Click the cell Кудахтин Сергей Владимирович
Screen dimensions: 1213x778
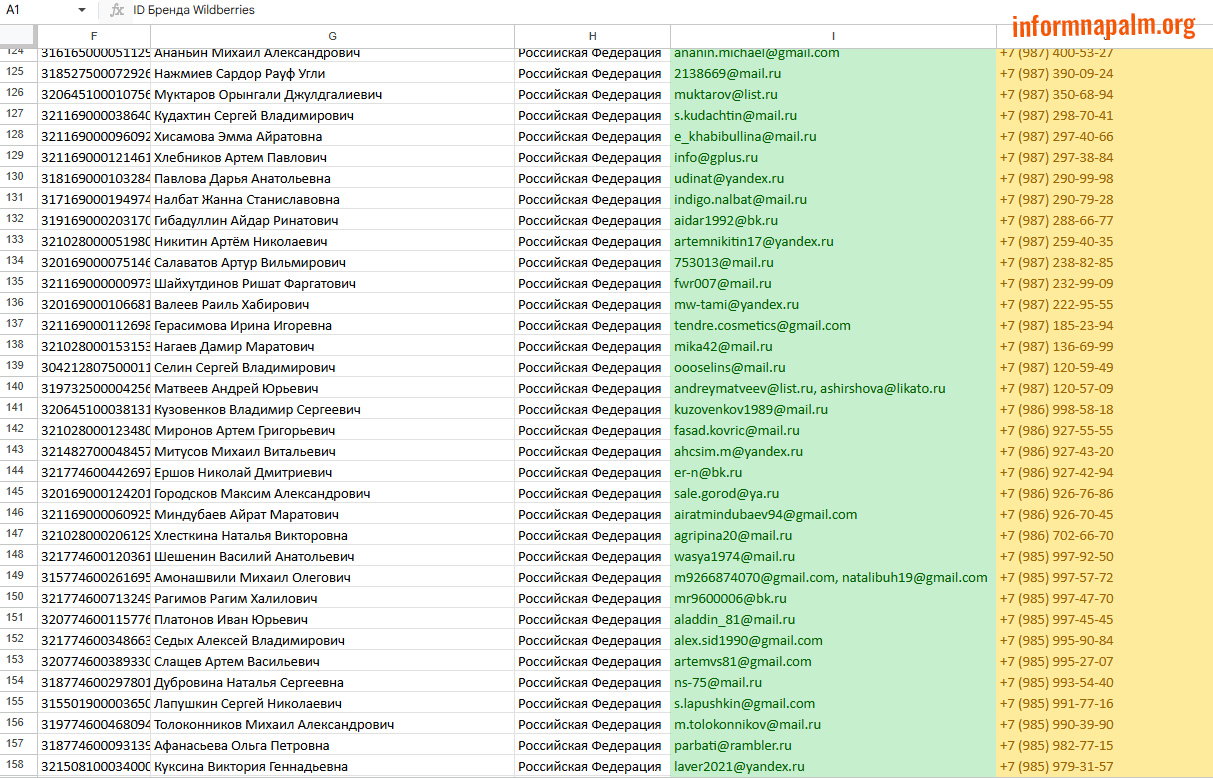pos(332,115)
